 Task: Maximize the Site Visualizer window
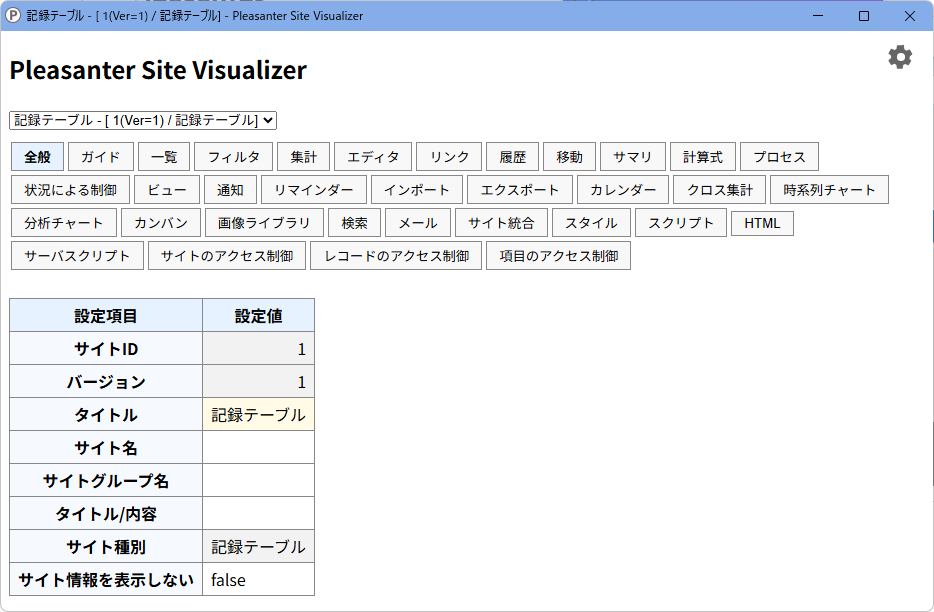pos(864,15)
